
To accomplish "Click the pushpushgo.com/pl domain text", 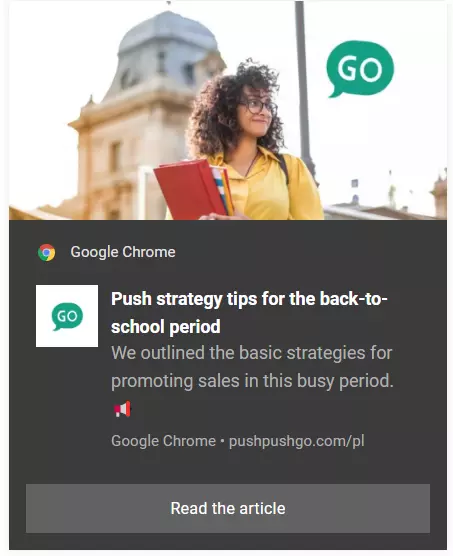I will (297, 441).
